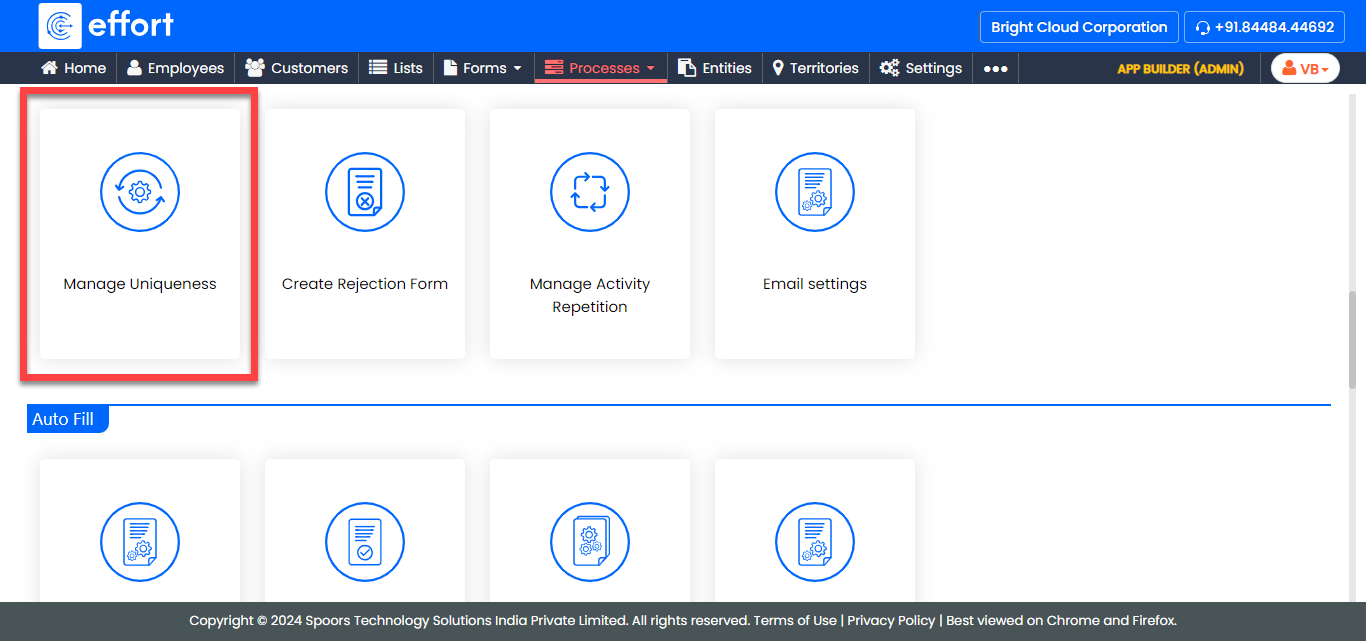1366x641 pixels.
Task: Expand the Processes dropdown menu
Action: click(x=601, y=68)
